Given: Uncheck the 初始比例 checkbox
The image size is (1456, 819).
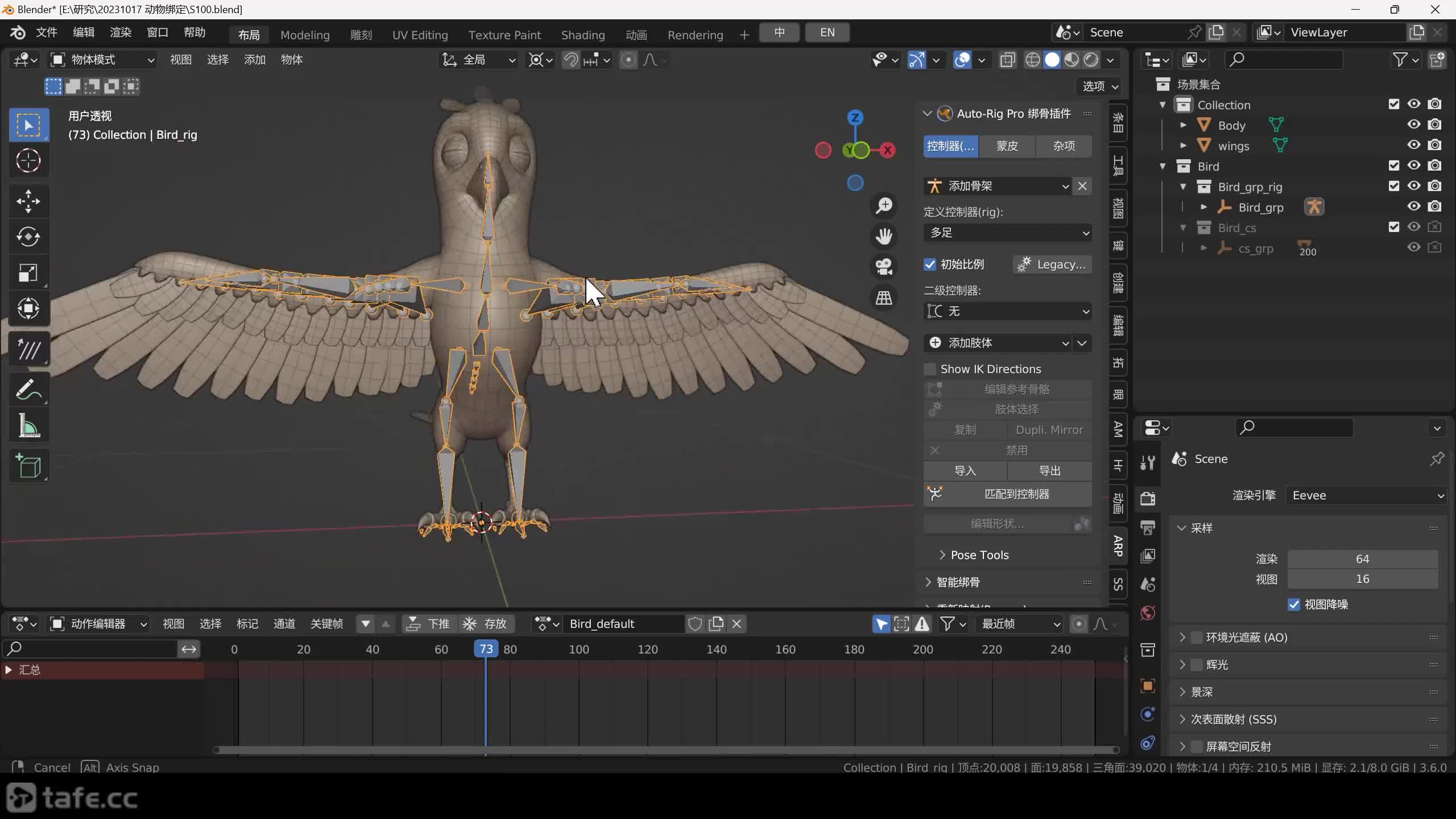Looking at the screenshot, I should coord(930,264).
